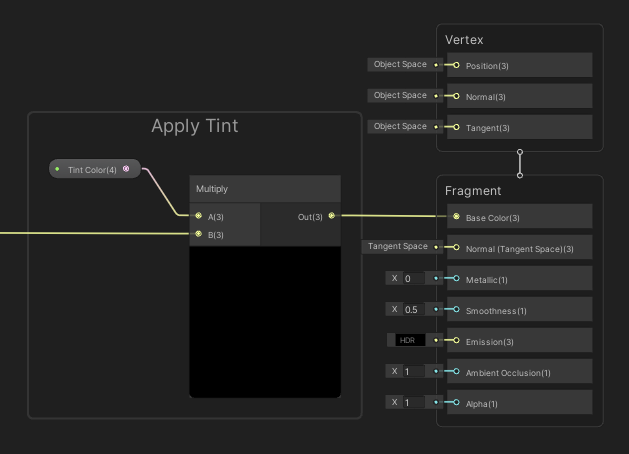This screenshot has width=629, height=454.
Task: Select the Apply Tint group title
Action: (x=194, y=127)
